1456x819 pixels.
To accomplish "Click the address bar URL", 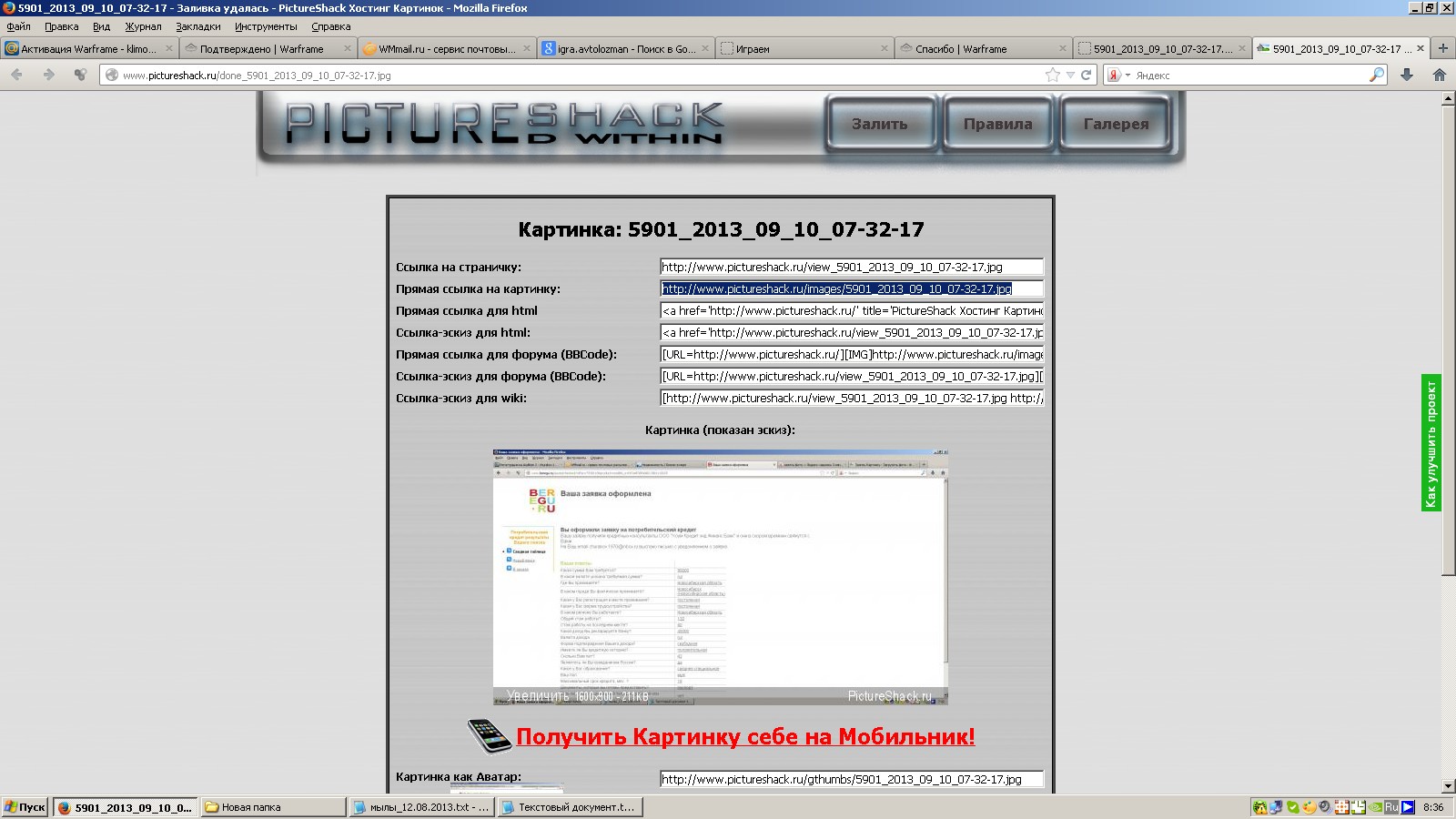I will tap(257, 75).
